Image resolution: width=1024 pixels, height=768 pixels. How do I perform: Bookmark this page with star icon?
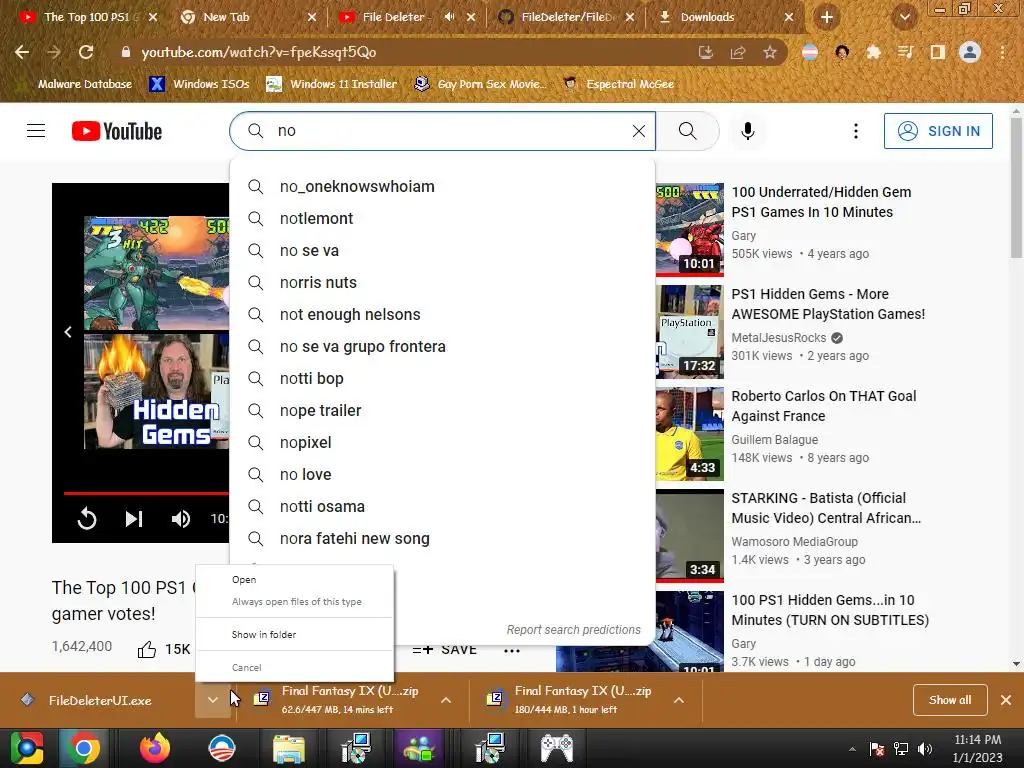tap(770, 52)
